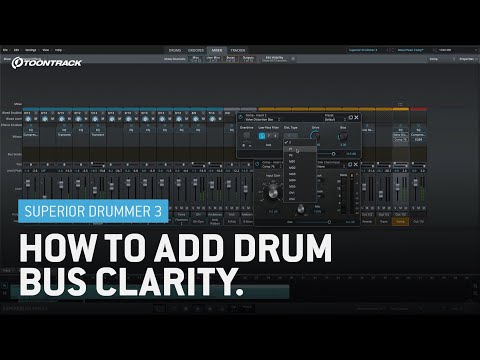Switch to the TRACKER tab

click(238, 50)
